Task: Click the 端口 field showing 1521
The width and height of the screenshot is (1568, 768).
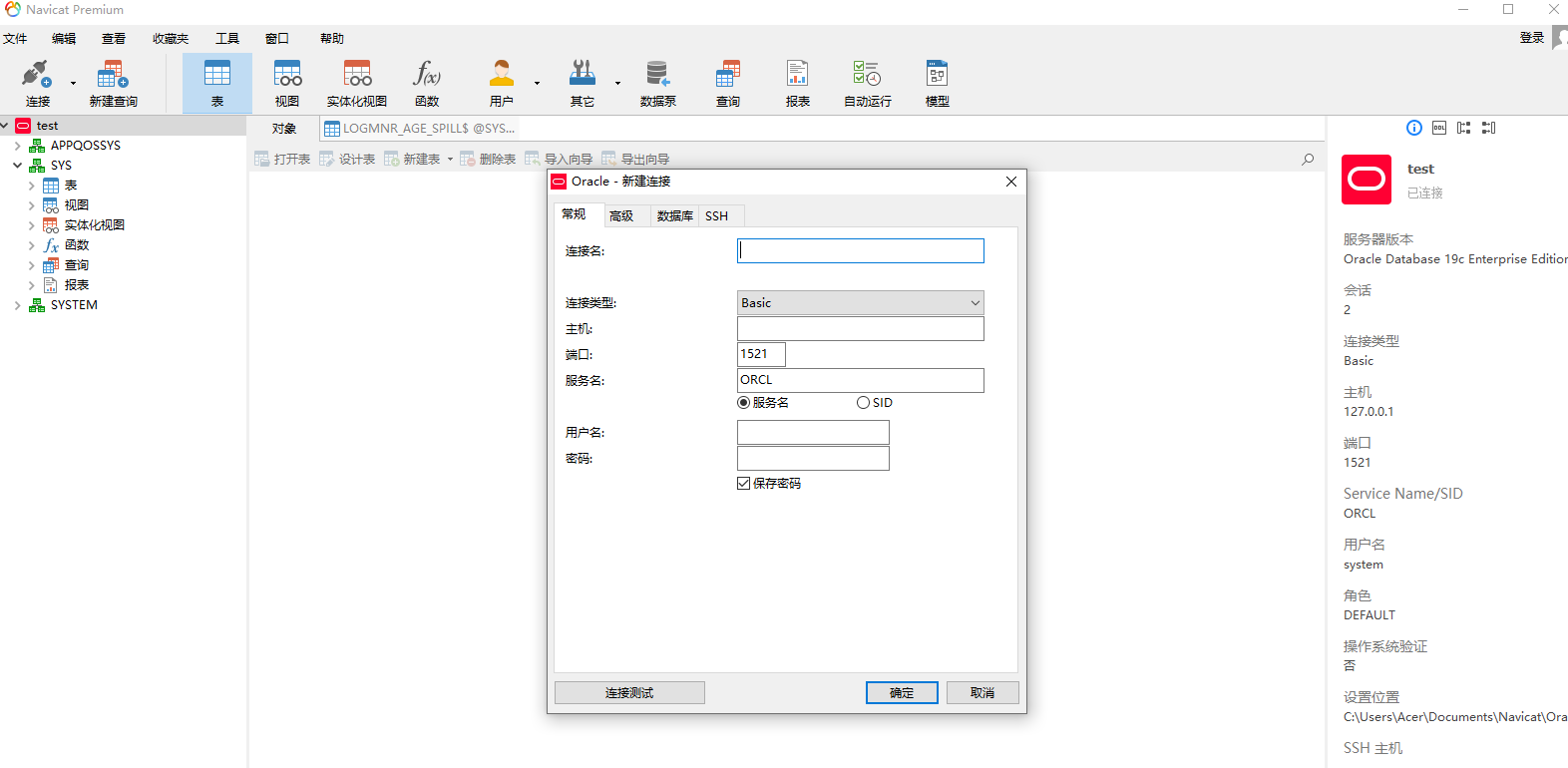Action: pyautogui.click(x=761, y=354)
